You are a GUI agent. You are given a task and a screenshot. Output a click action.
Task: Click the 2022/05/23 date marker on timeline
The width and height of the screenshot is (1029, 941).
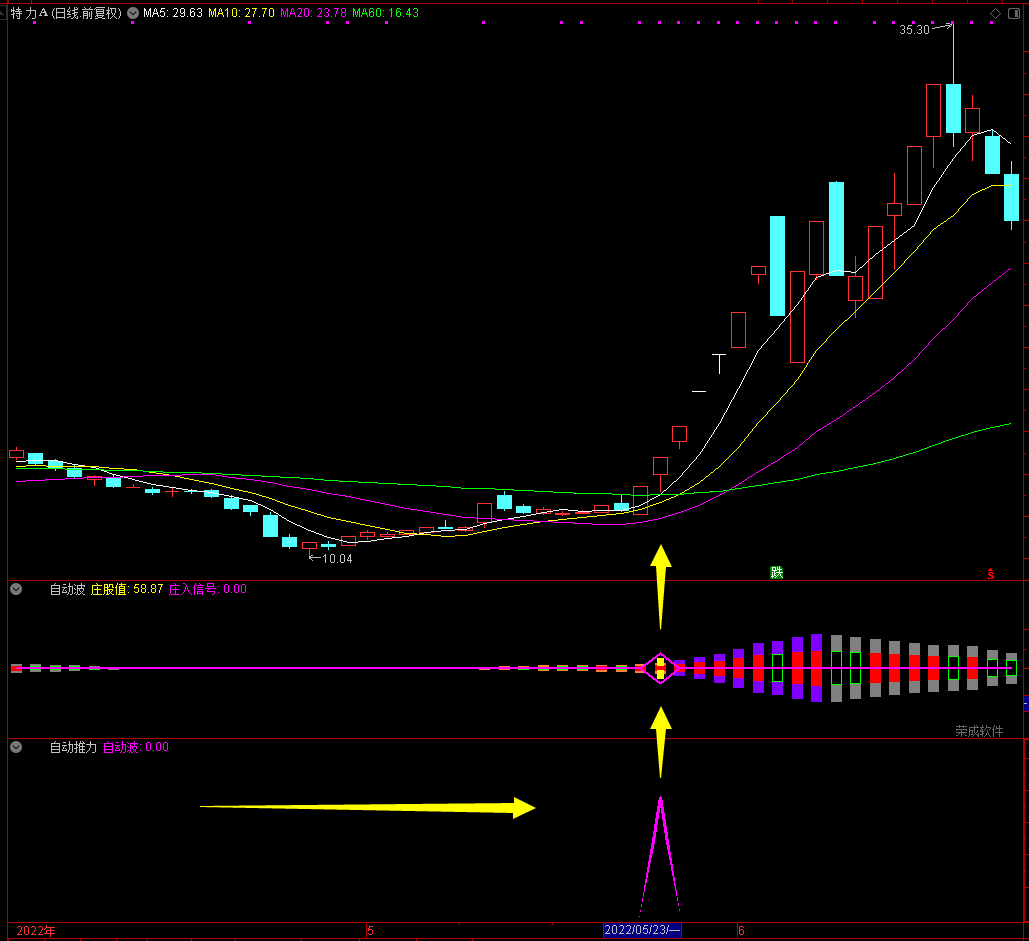642,931
